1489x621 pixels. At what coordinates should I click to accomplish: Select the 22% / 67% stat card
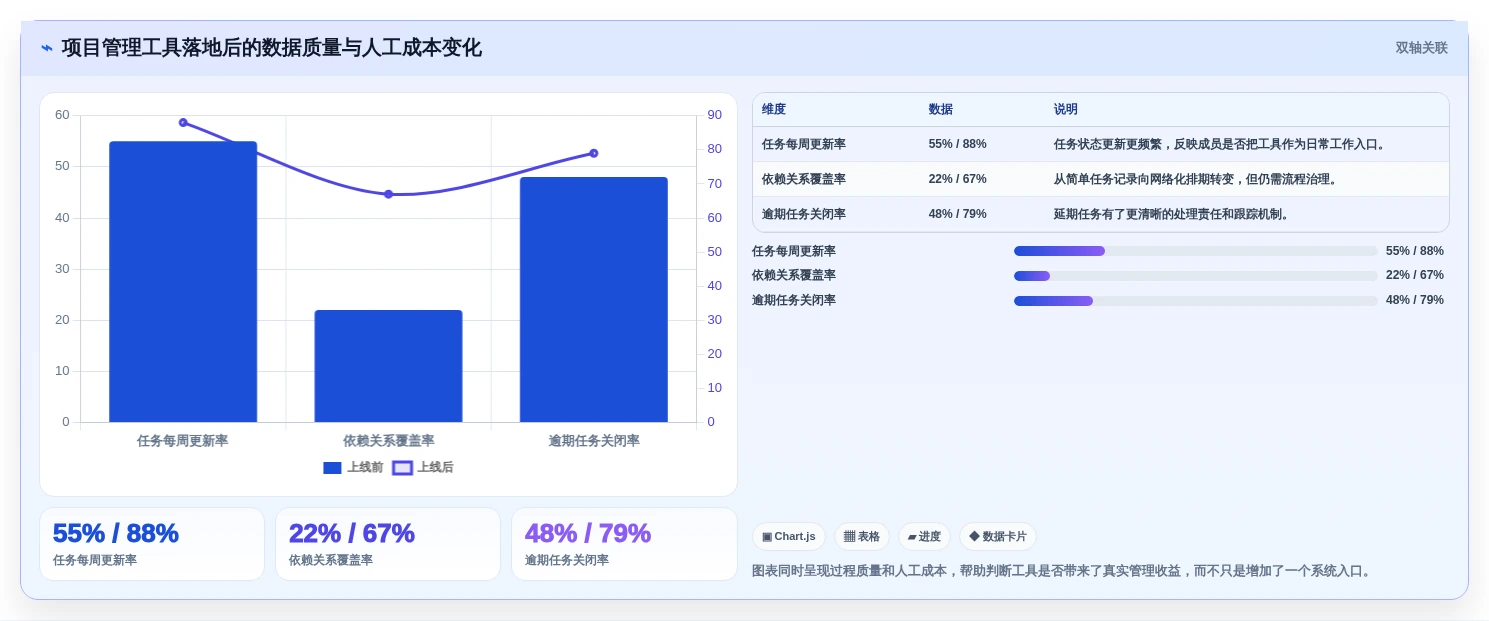pos(388,544)
